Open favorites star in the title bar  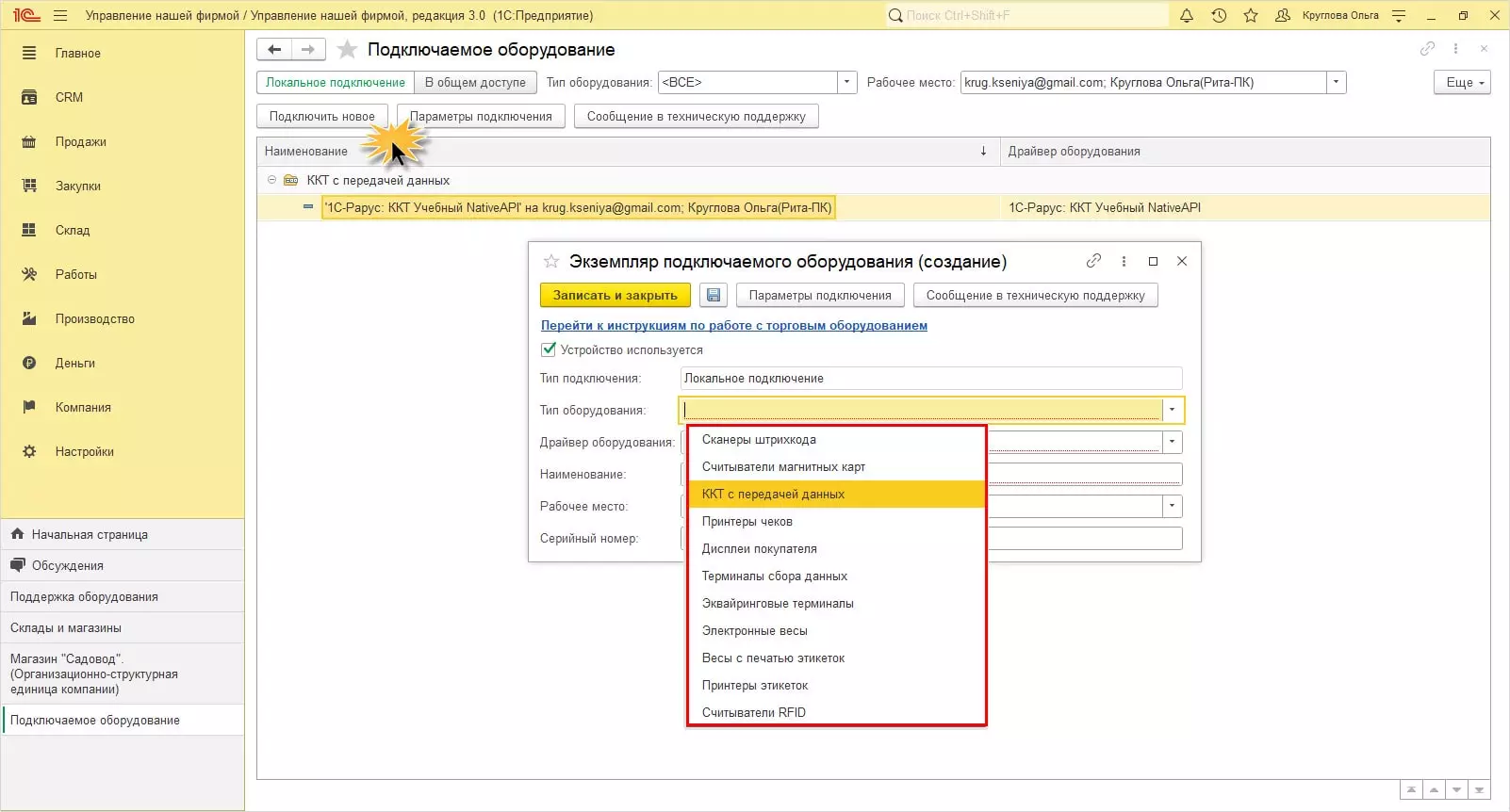point(1251,15)
